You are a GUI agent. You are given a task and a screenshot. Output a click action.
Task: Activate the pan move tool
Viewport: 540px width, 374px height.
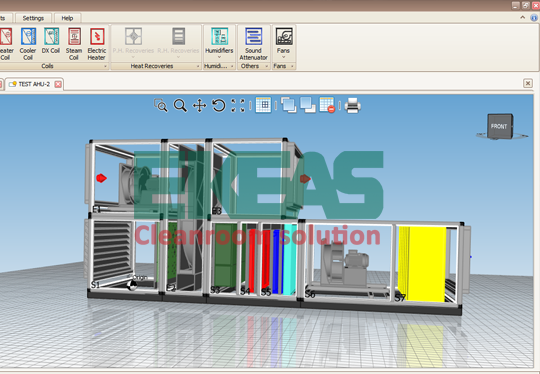point(199,105)
